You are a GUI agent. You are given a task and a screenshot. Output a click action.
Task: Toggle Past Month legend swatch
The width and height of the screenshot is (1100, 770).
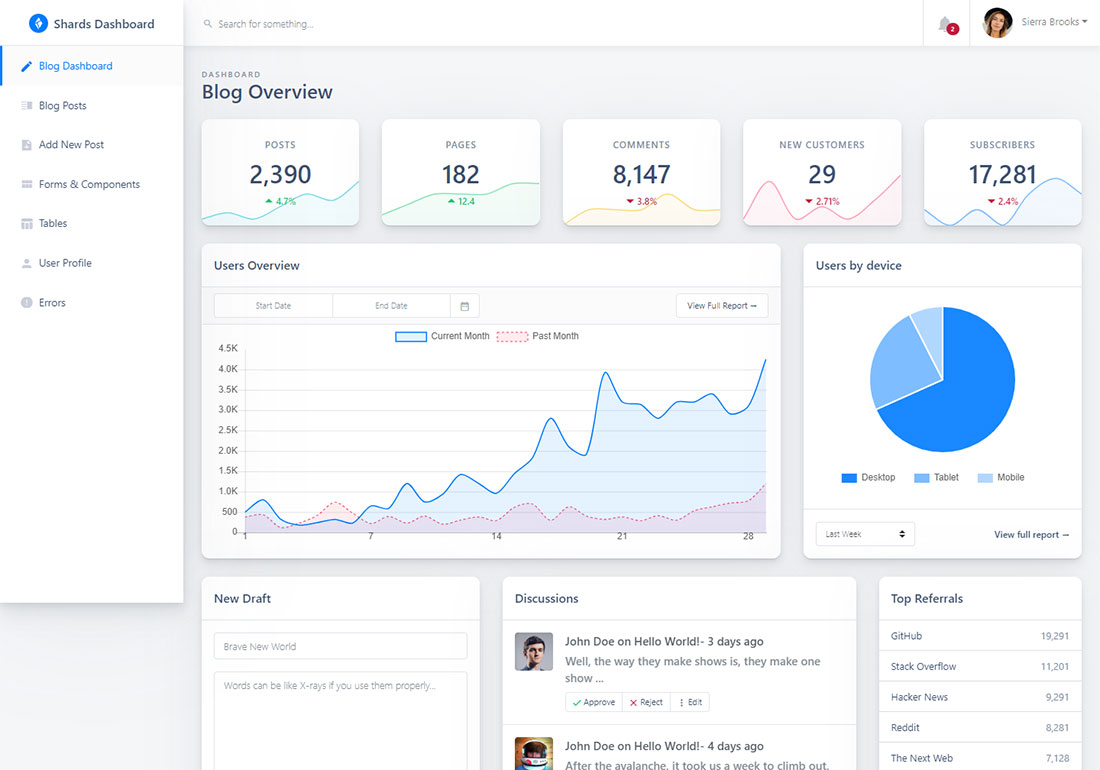512,337
